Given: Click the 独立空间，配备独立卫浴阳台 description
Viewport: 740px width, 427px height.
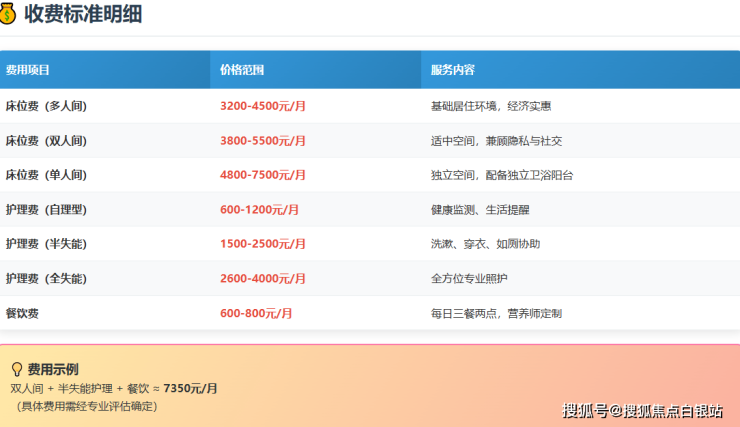Looking at the screenshot, I should (x=502, y=175).
